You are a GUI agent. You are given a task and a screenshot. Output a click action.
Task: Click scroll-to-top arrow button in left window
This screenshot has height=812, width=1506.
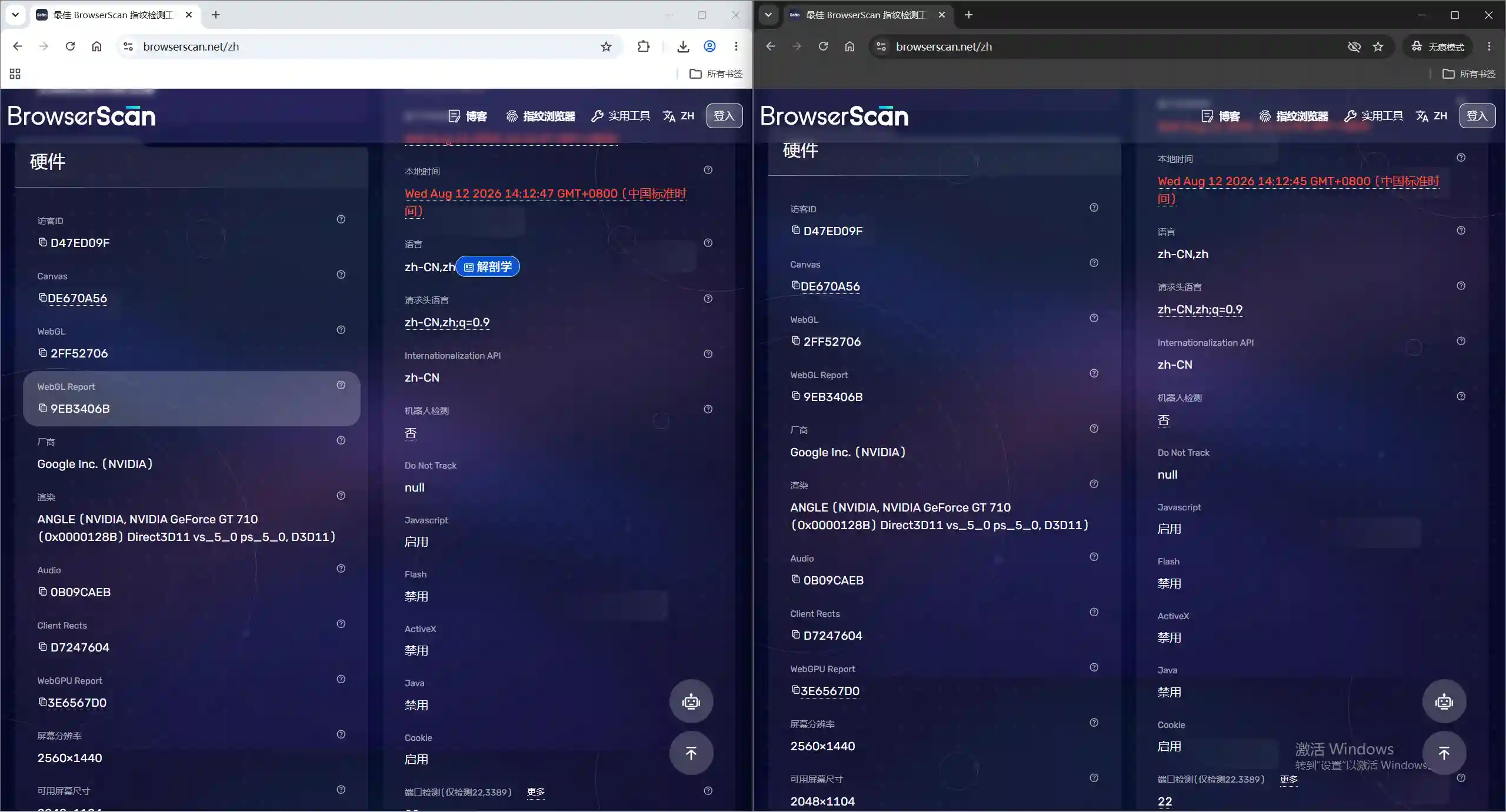691,753
